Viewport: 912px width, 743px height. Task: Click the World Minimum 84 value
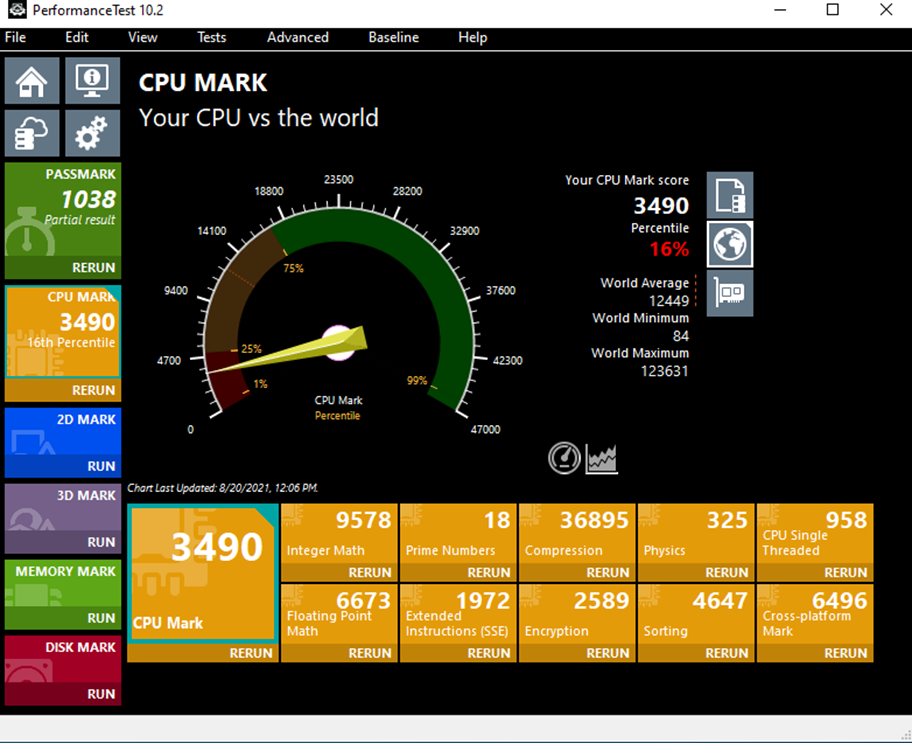681,336
